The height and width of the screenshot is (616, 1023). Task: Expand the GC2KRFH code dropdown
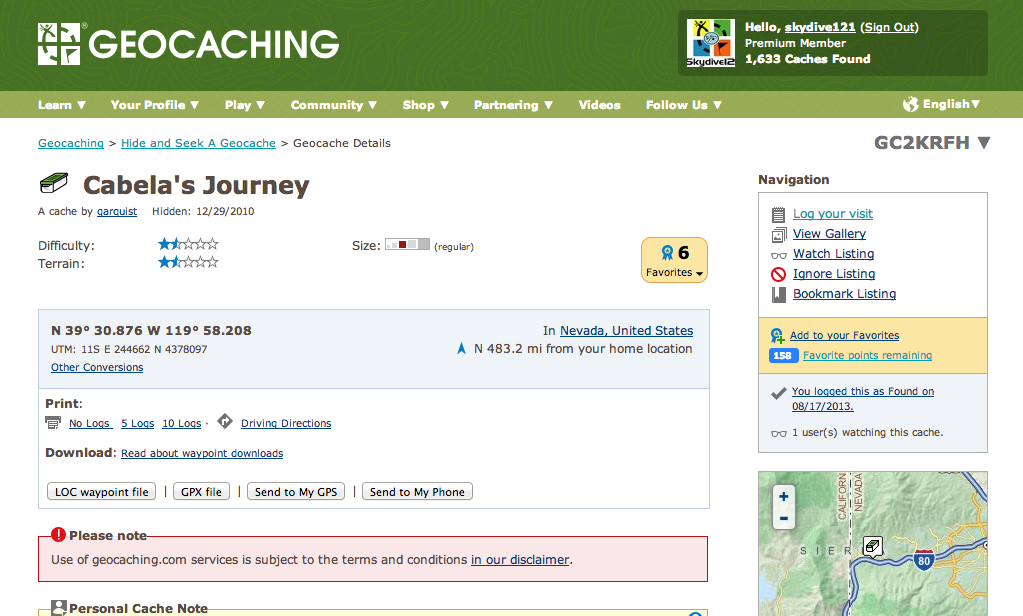tap(932, 142)
